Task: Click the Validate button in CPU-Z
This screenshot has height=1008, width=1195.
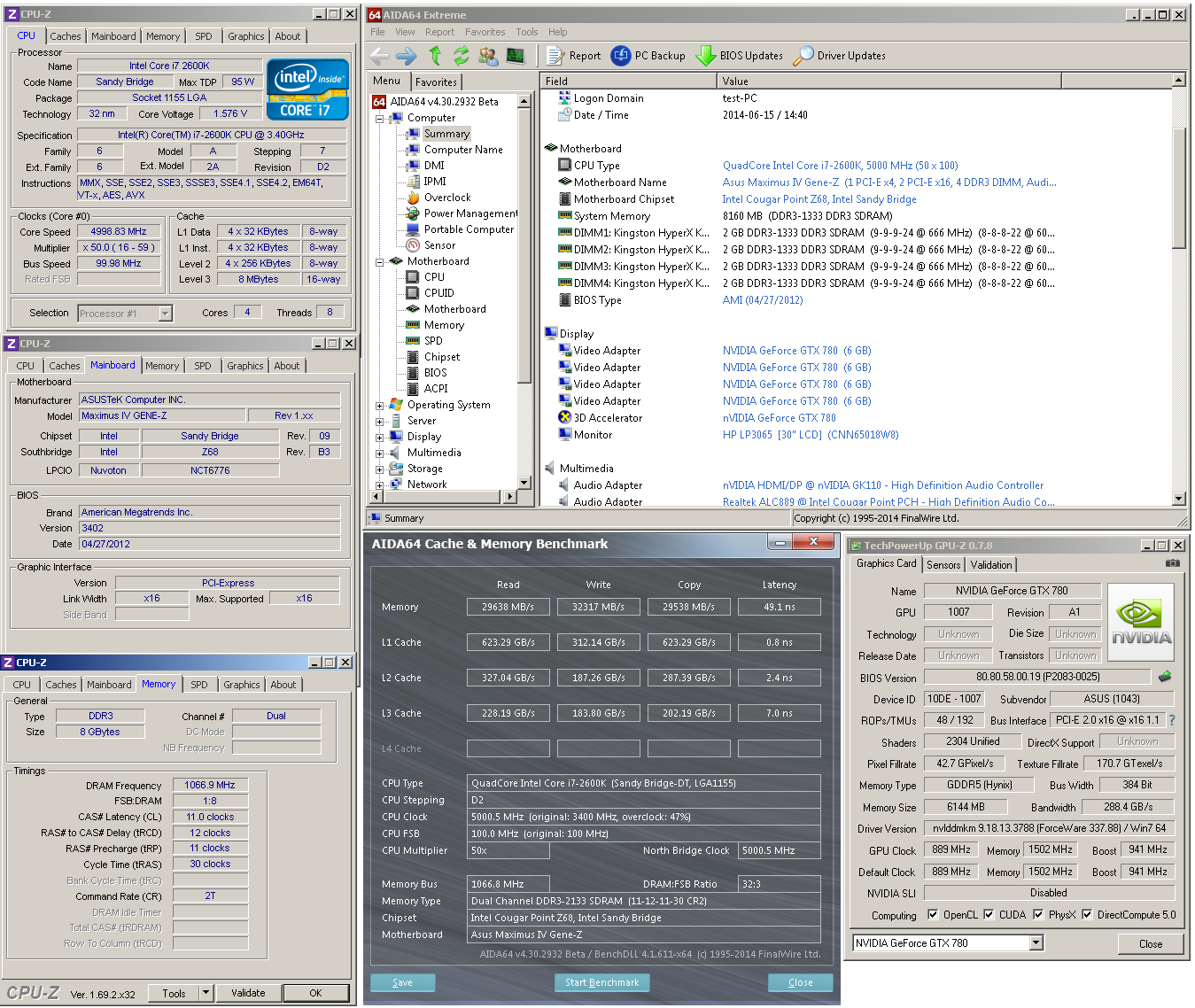Action: point(249,993)
